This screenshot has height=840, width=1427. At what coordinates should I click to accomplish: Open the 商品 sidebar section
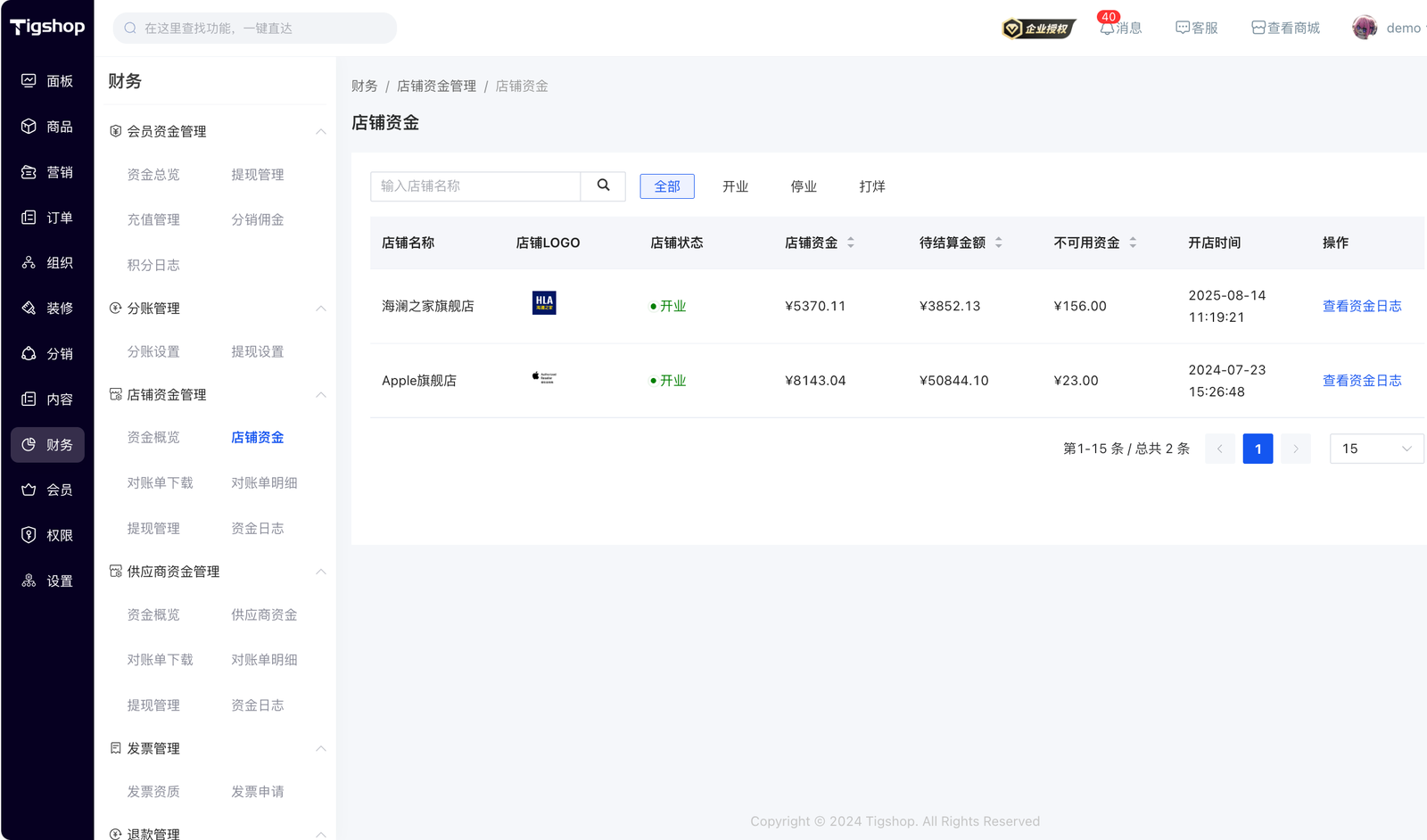tap(47, 127)
